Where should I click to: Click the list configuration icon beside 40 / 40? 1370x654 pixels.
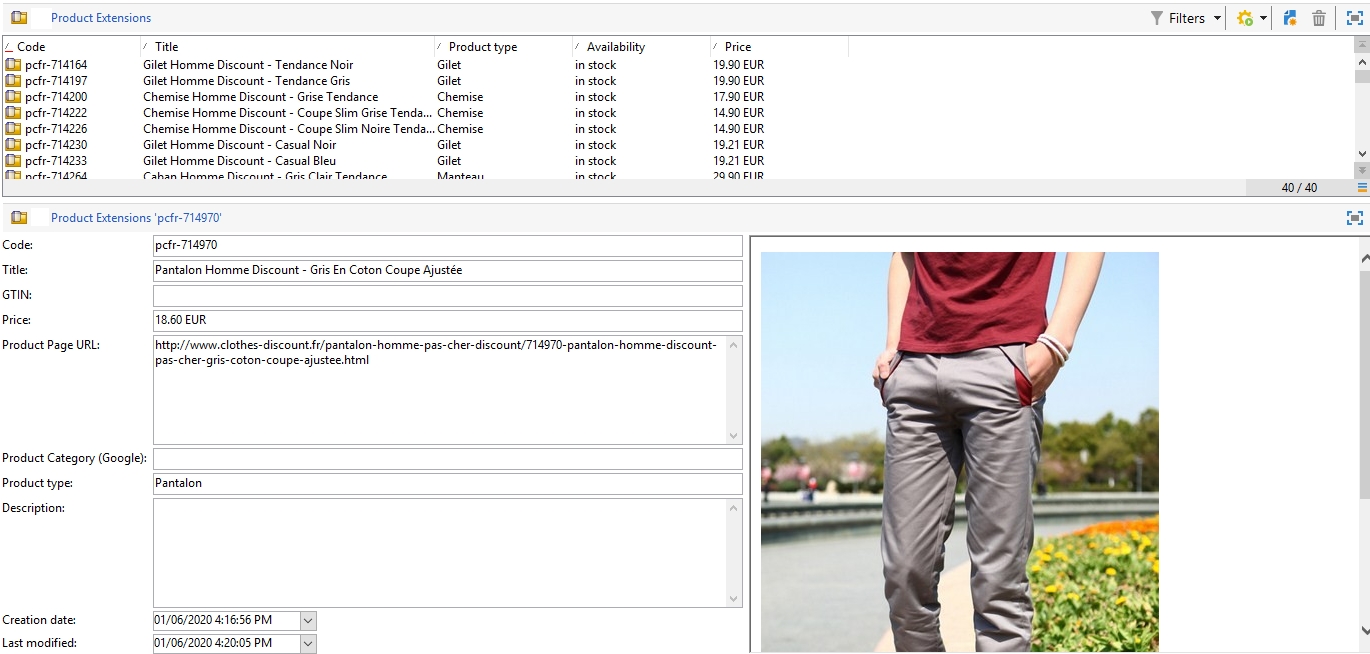[1362, 187]
